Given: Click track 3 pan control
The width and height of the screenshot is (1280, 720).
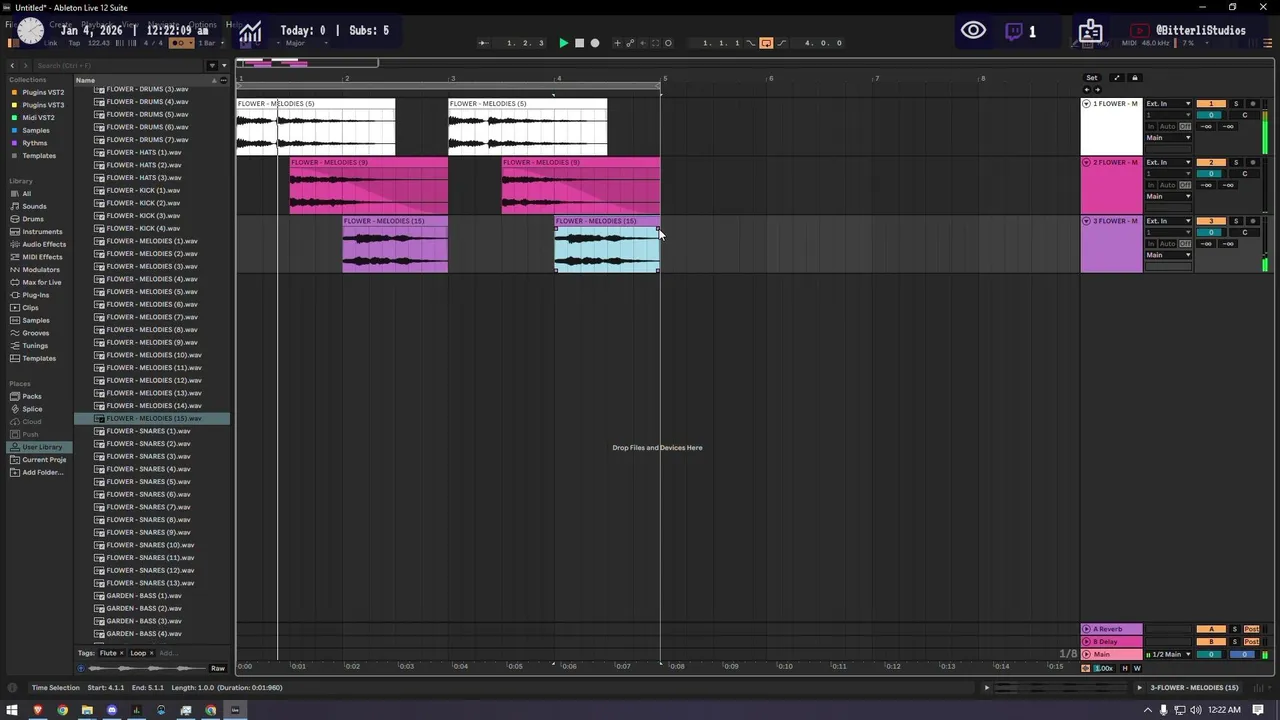Looking at the screenshot, I should [x=1245, y=232].
